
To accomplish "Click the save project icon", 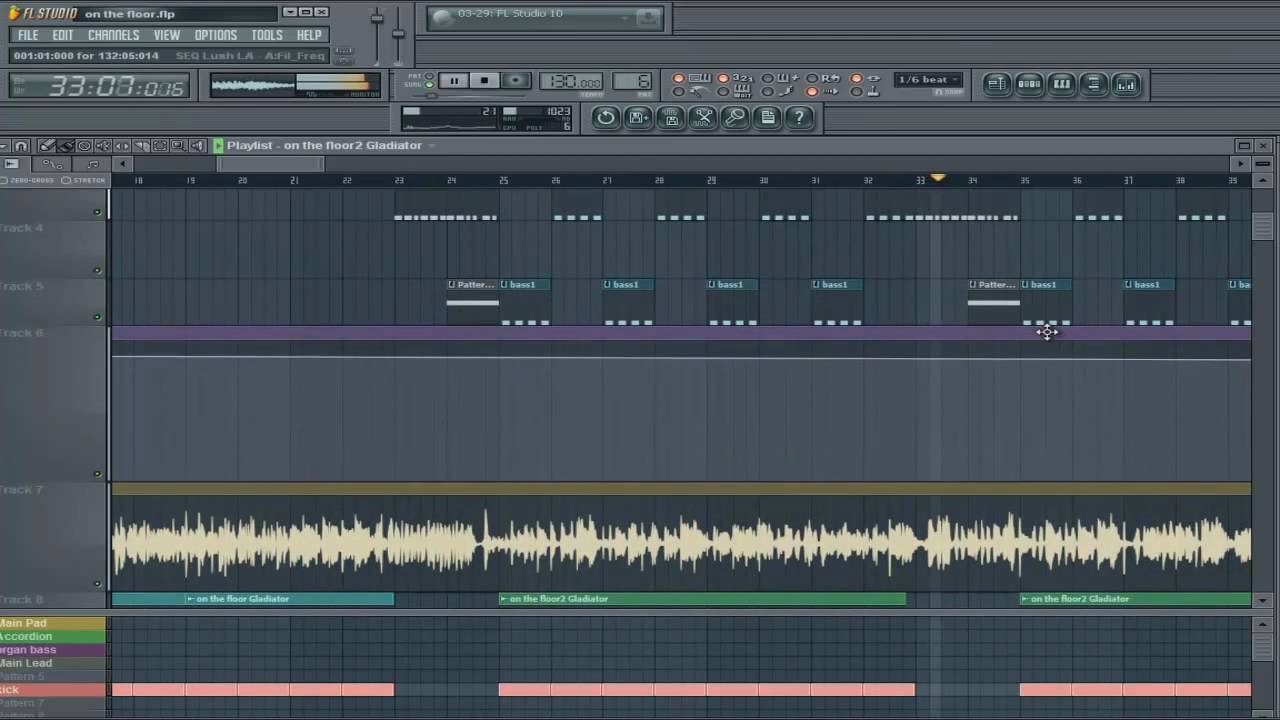I will click(x=638, y=117).
